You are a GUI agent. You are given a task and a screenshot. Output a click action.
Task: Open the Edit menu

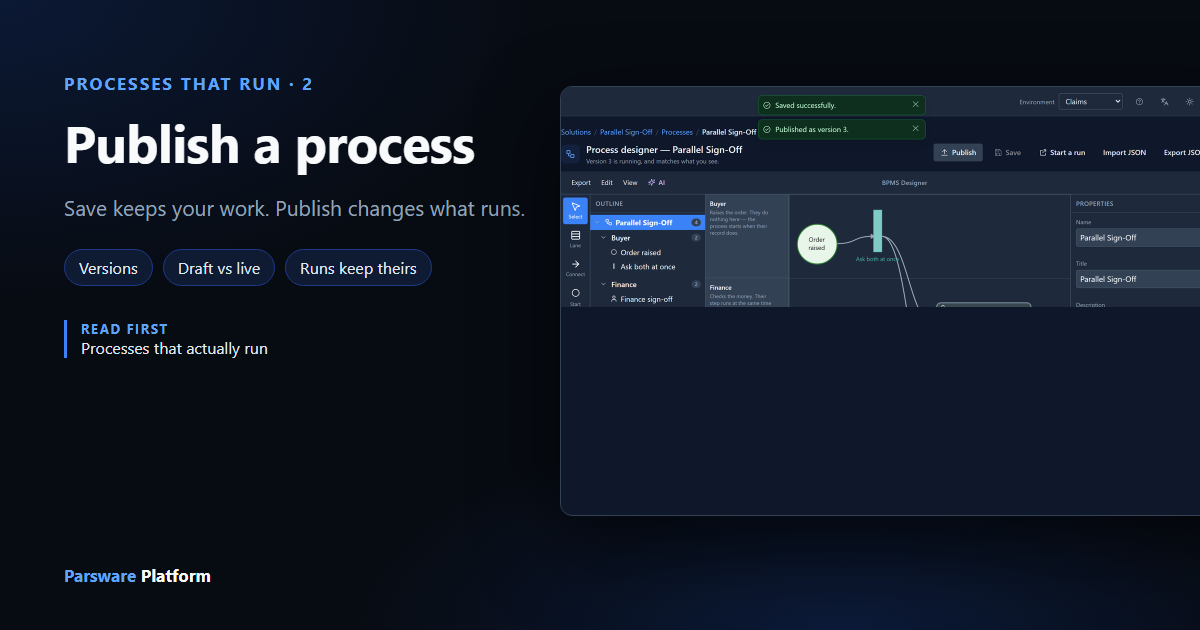pyautogui.click(x=607, y=183)
